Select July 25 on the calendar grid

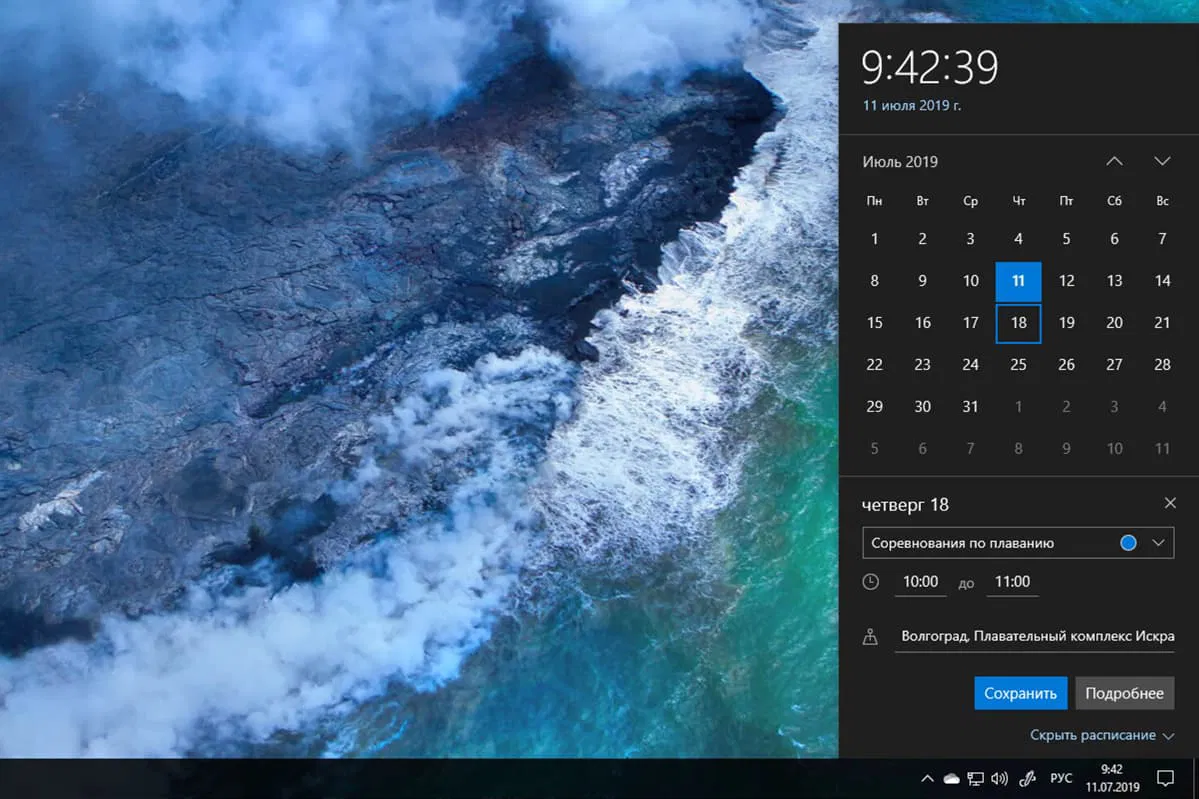coord(1018,364)
